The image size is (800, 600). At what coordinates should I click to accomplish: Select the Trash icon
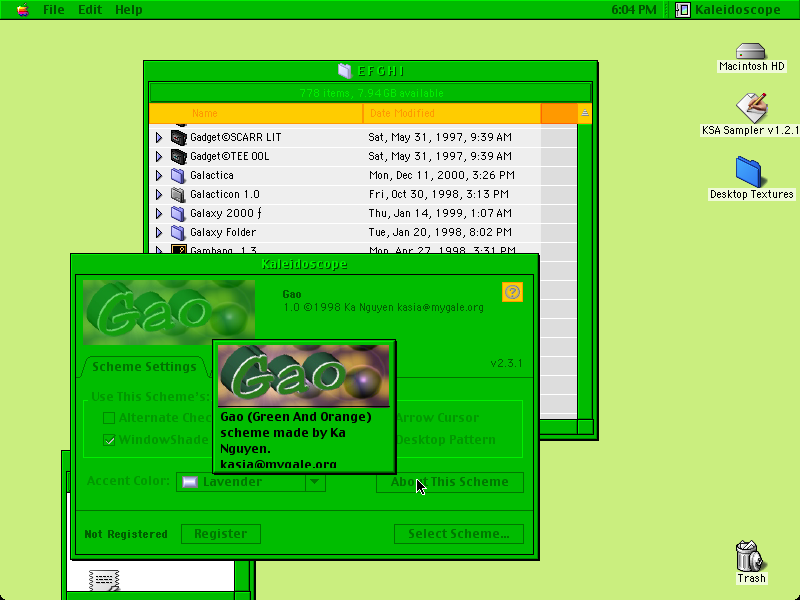(749, 556)
